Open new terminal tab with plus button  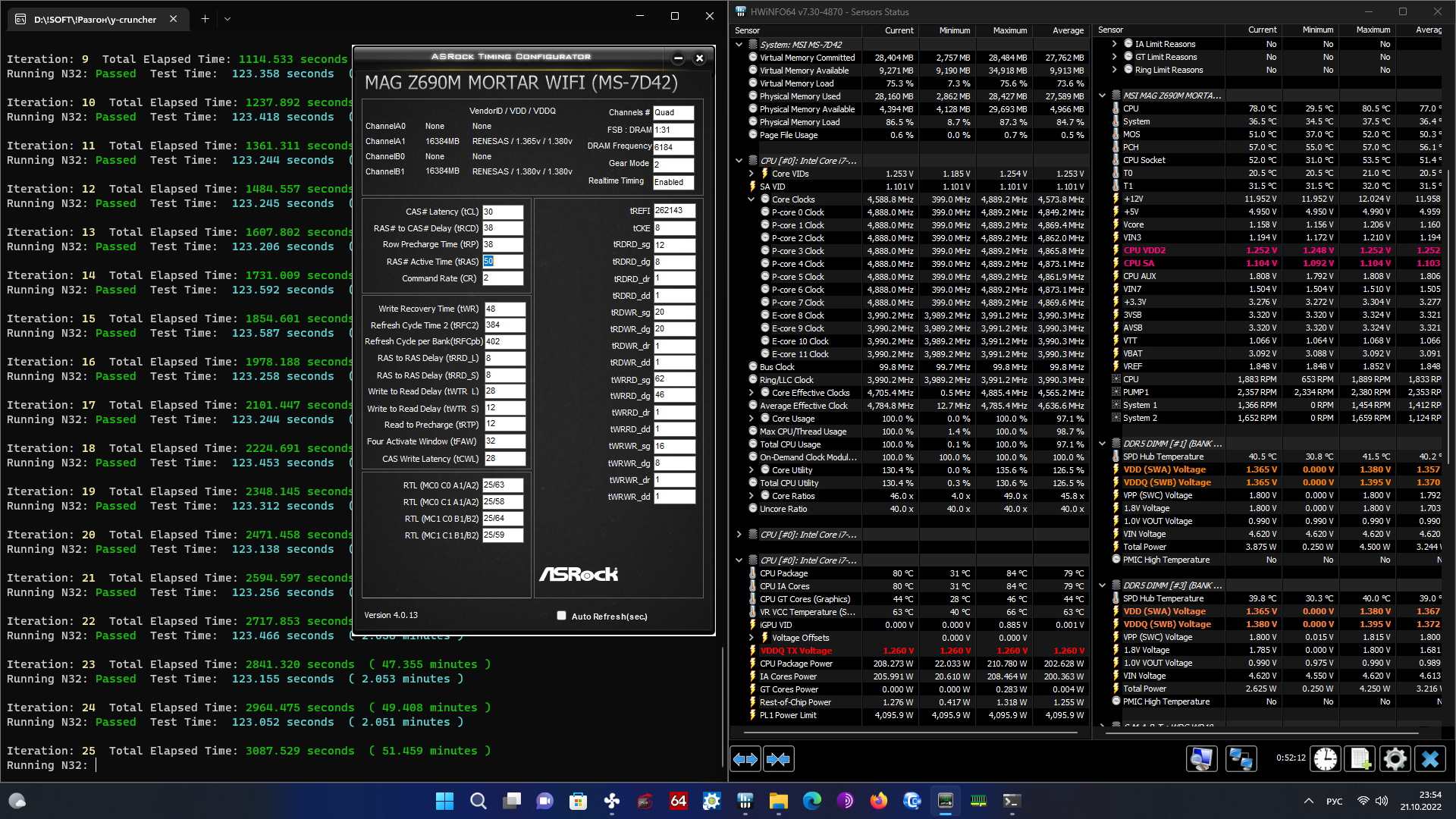pyautogui.click(x=205, y=19)
